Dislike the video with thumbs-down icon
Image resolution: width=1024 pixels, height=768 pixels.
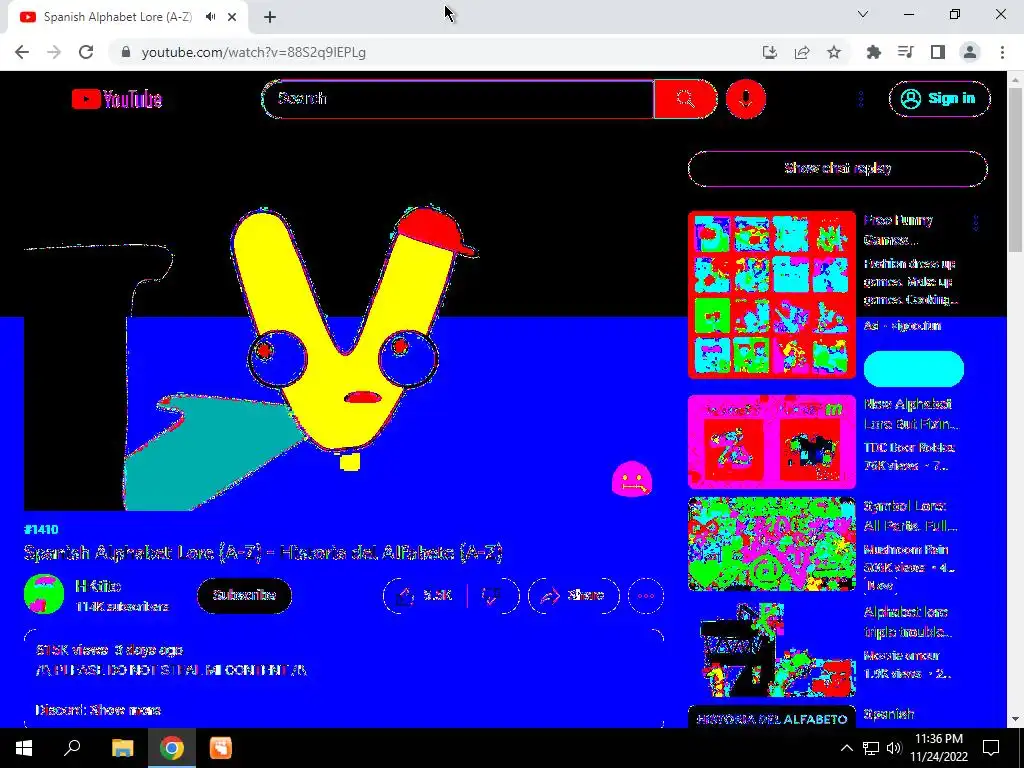click(x=493, y=596)
